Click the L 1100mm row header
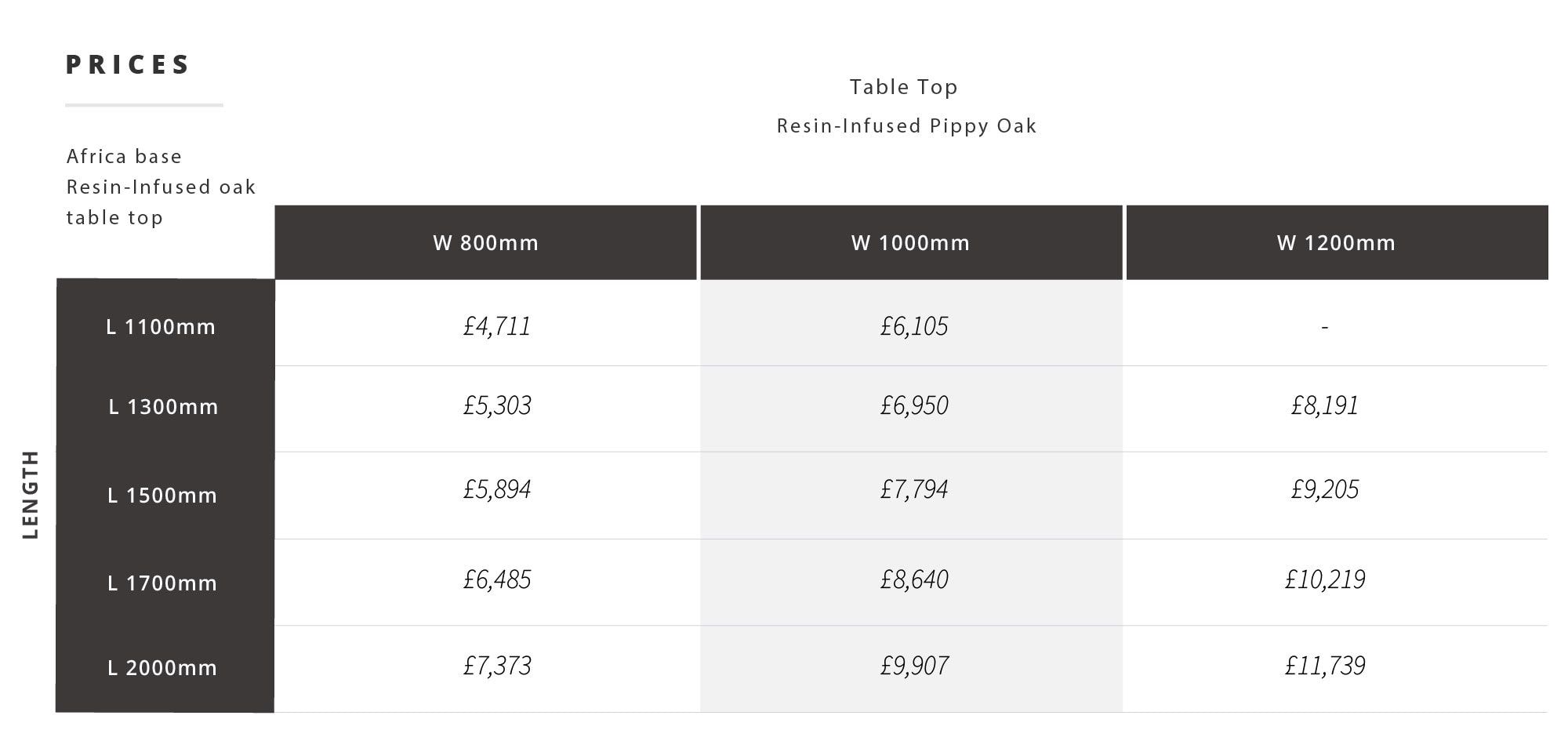Screen dimensions: 1568x730 161,327
